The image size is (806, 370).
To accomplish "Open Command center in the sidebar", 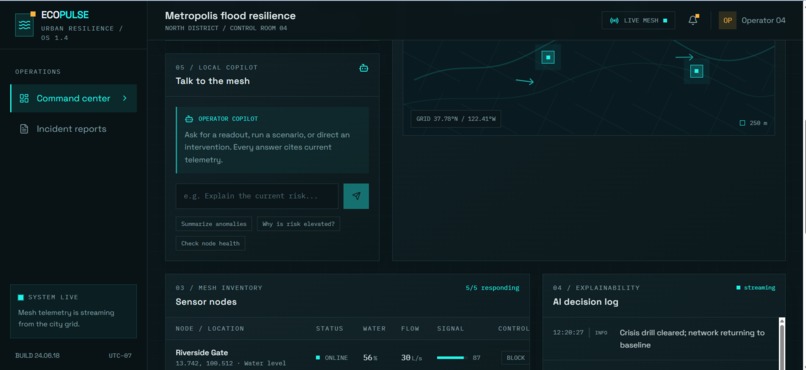I will coord(74,98).
